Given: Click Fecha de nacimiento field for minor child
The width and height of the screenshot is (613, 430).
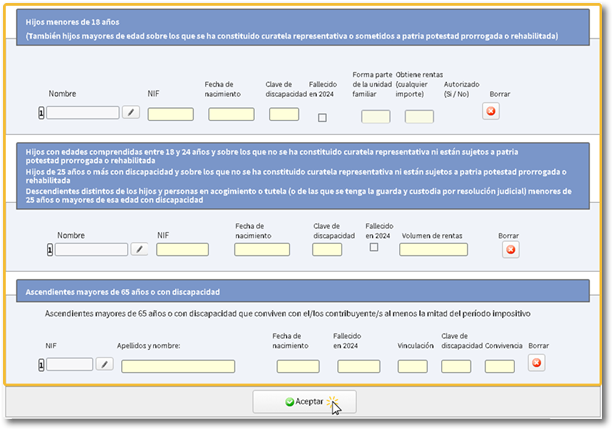Looking at the screenshot, I should tap(231, 114).
